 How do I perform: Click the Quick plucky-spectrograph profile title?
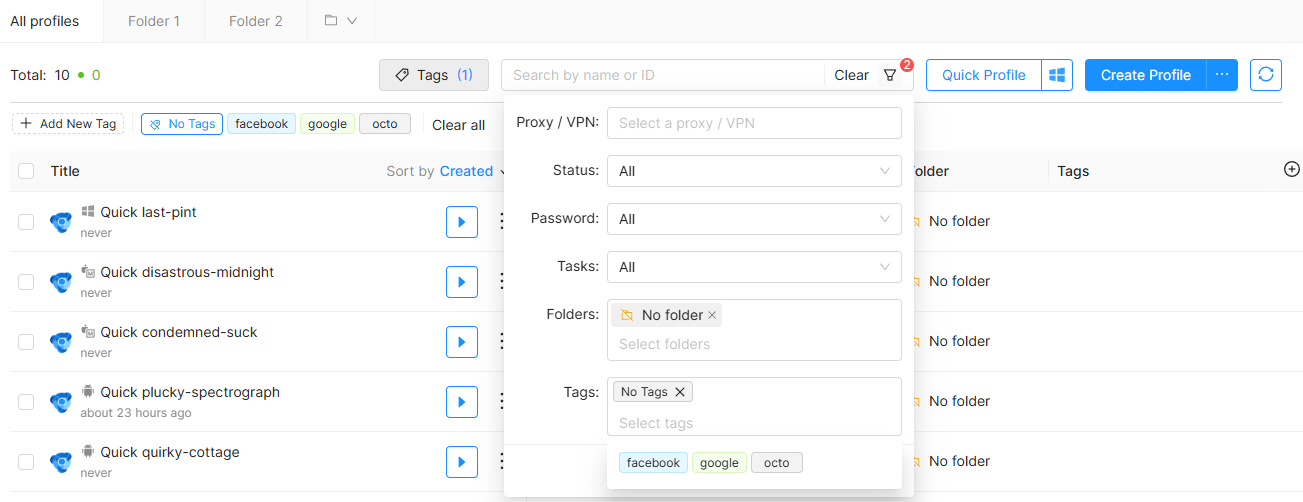pos(190,392)
